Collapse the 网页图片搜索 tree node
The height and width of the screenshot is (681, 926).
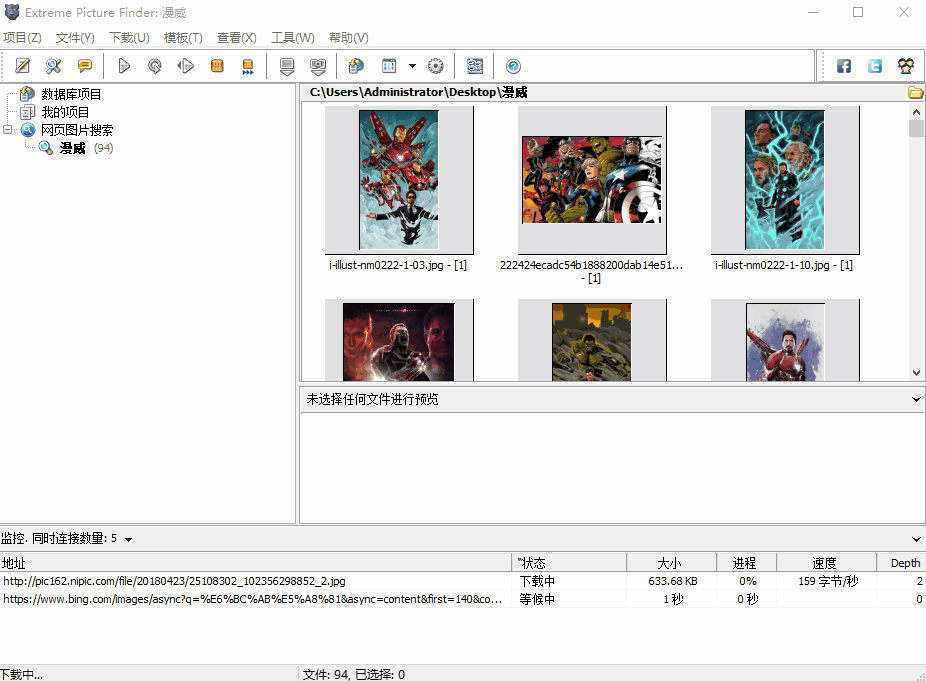tap(8, 129)
